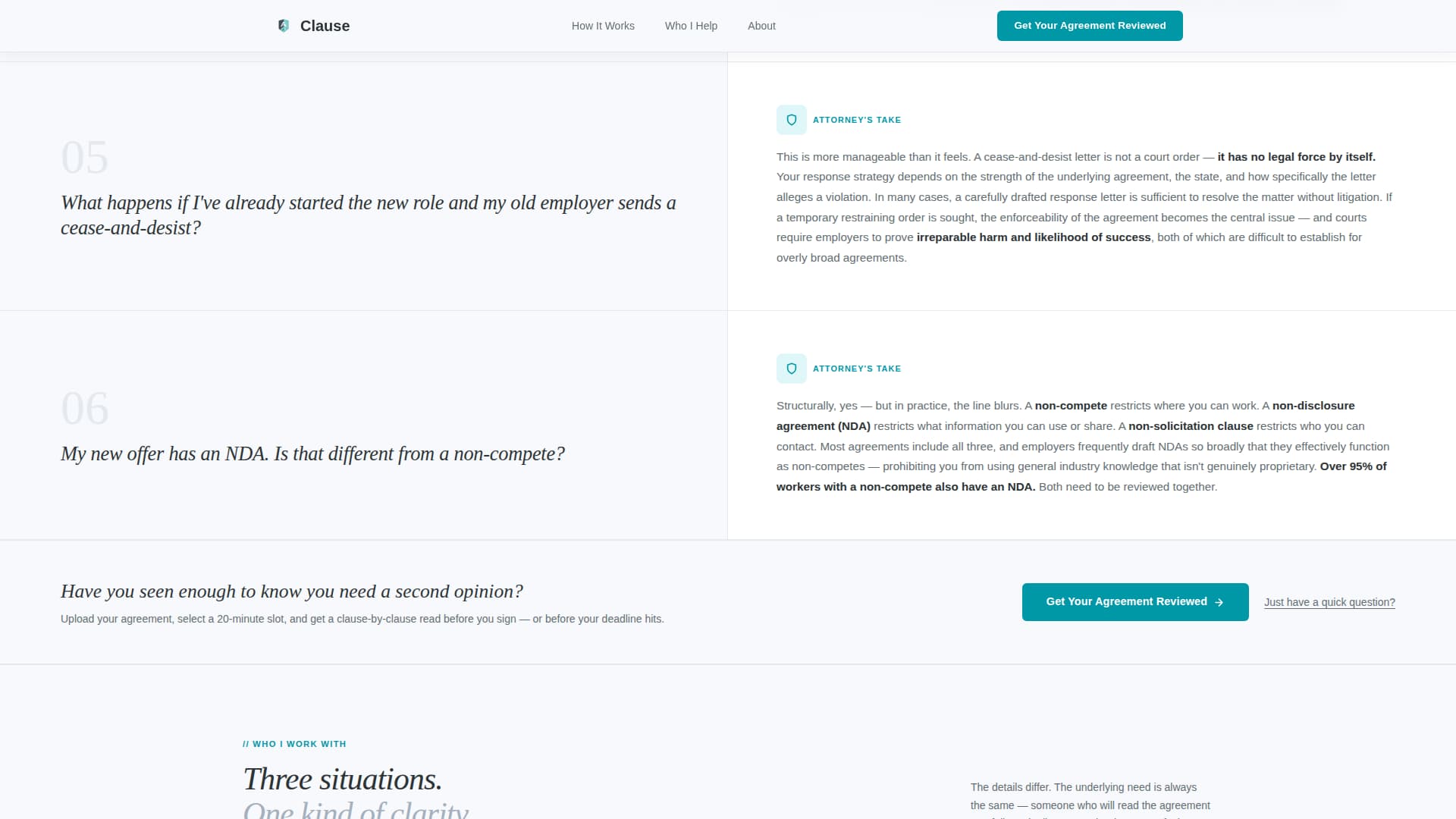Click the 06 question number marker
The width and height of the screenshot is (1456, 819).
83,408
